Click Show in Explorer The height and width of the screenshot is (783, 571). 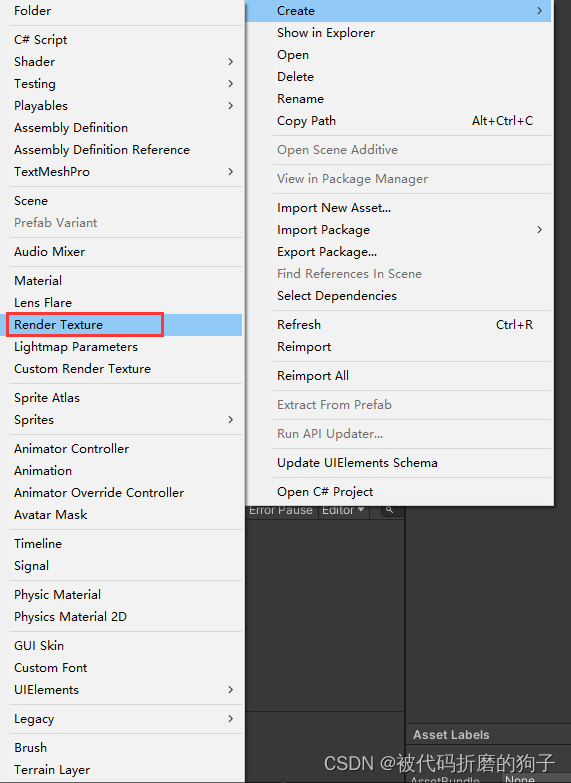[x=399, y=33]
